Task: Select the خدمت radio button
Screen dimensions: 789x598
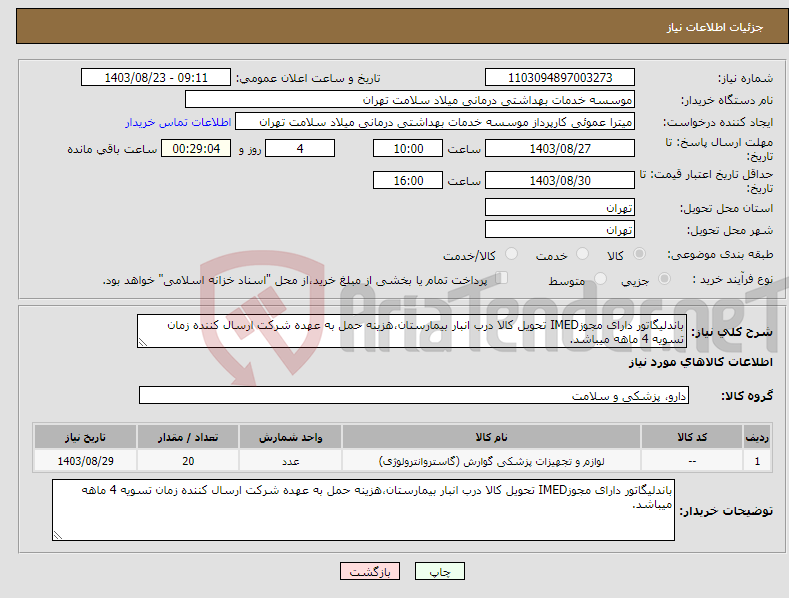Action: 582,254
